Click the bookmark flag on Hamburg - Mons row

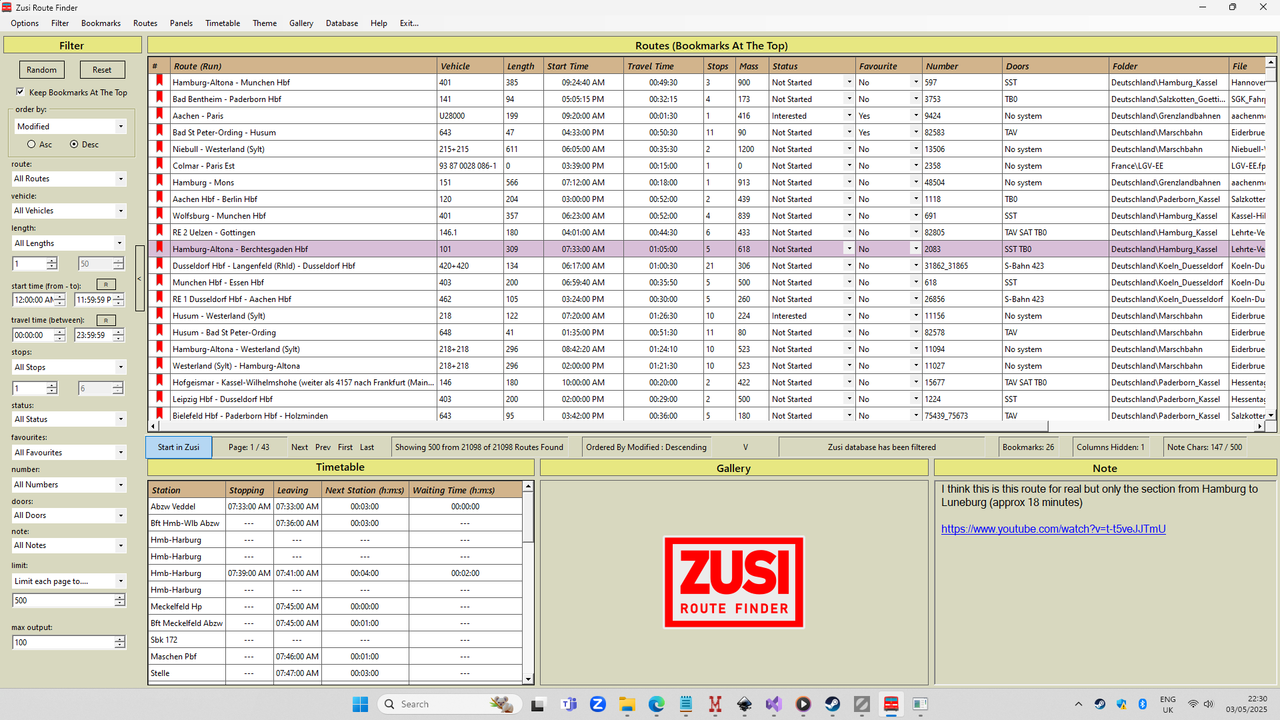click(158, 182)
